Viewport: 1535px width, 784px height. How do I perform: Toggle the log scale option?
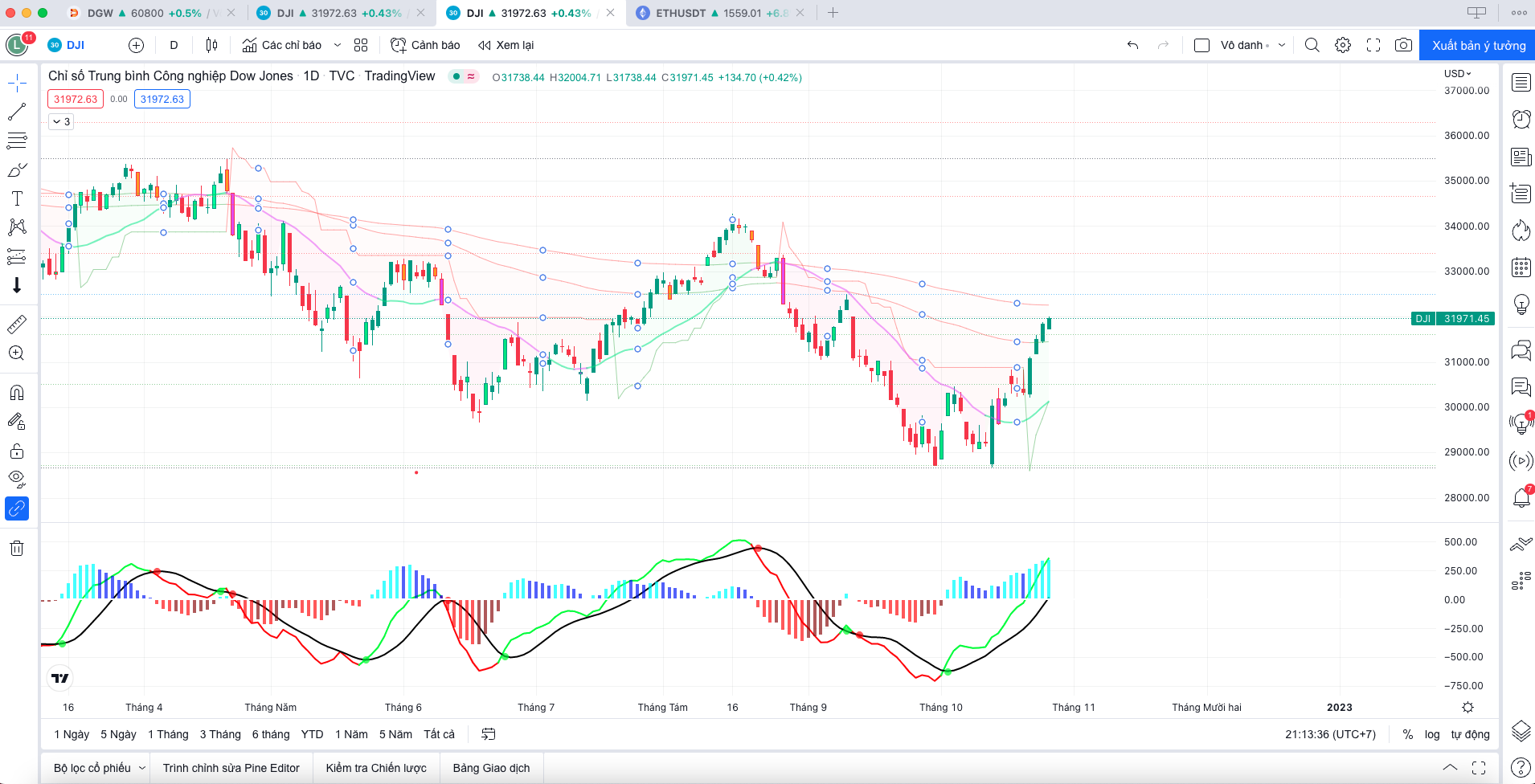(x=1432, y=734)
